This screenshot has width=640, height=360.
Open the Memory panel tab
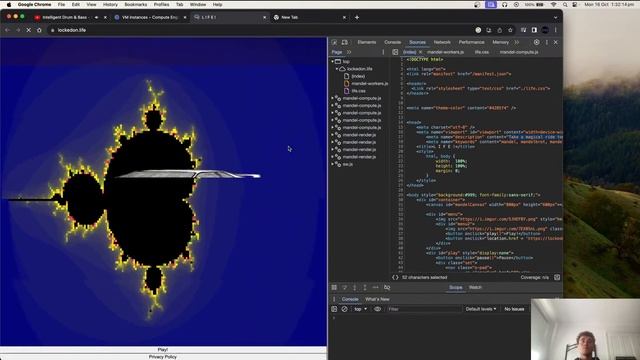point(500,42)
